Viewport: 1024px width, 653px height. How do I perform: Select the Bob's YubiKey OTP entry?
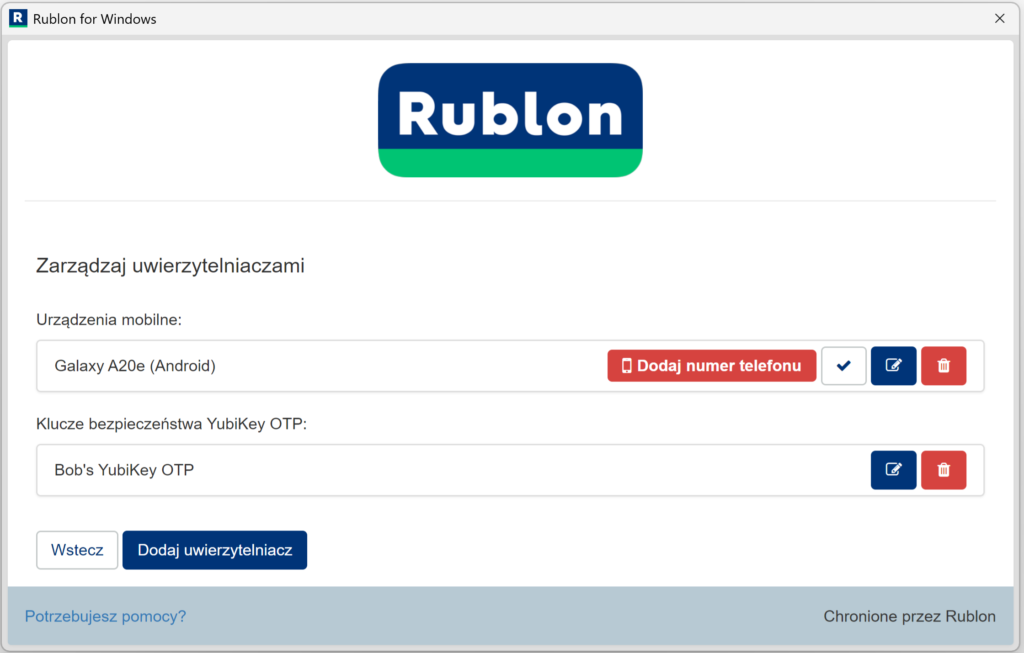[124, 470]
